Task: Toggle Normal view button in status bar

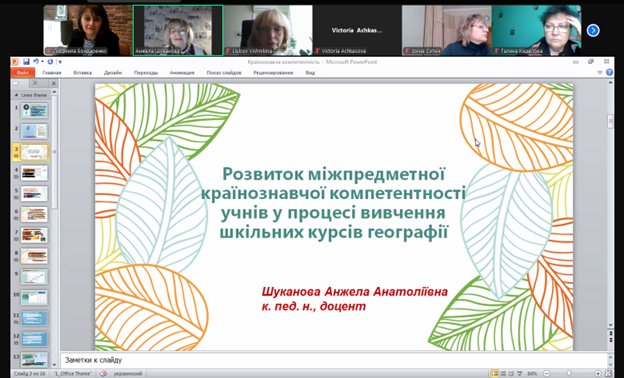Action: pyautogui.click(x=495, y=374)
